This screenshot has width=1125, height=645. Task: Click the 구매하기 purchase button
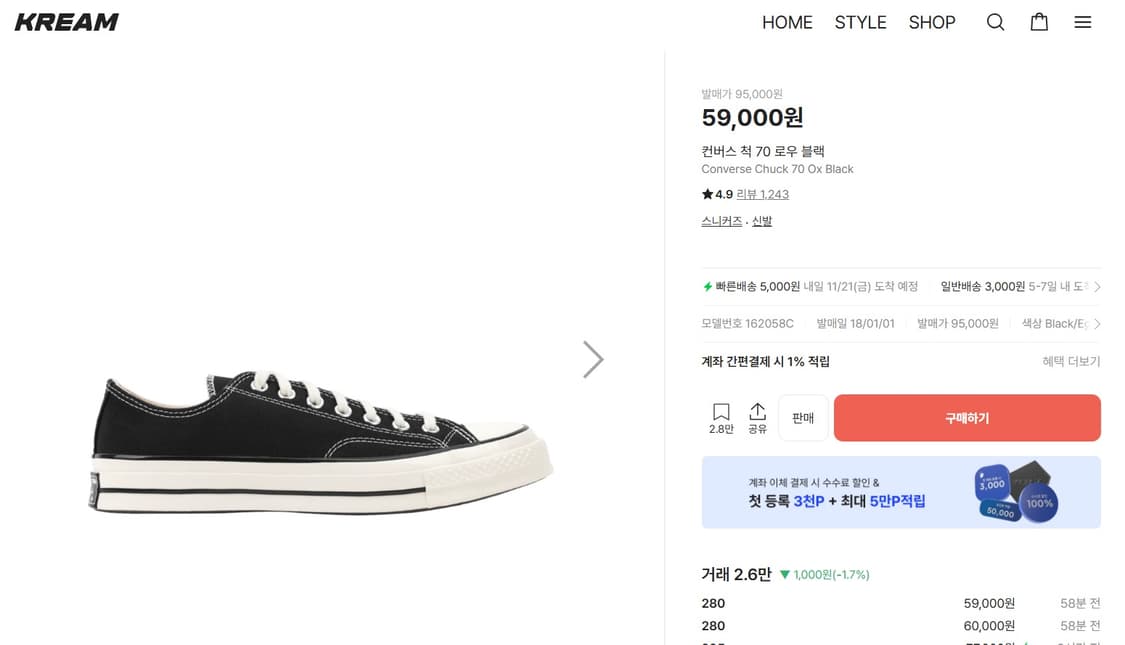coord(966,417)
